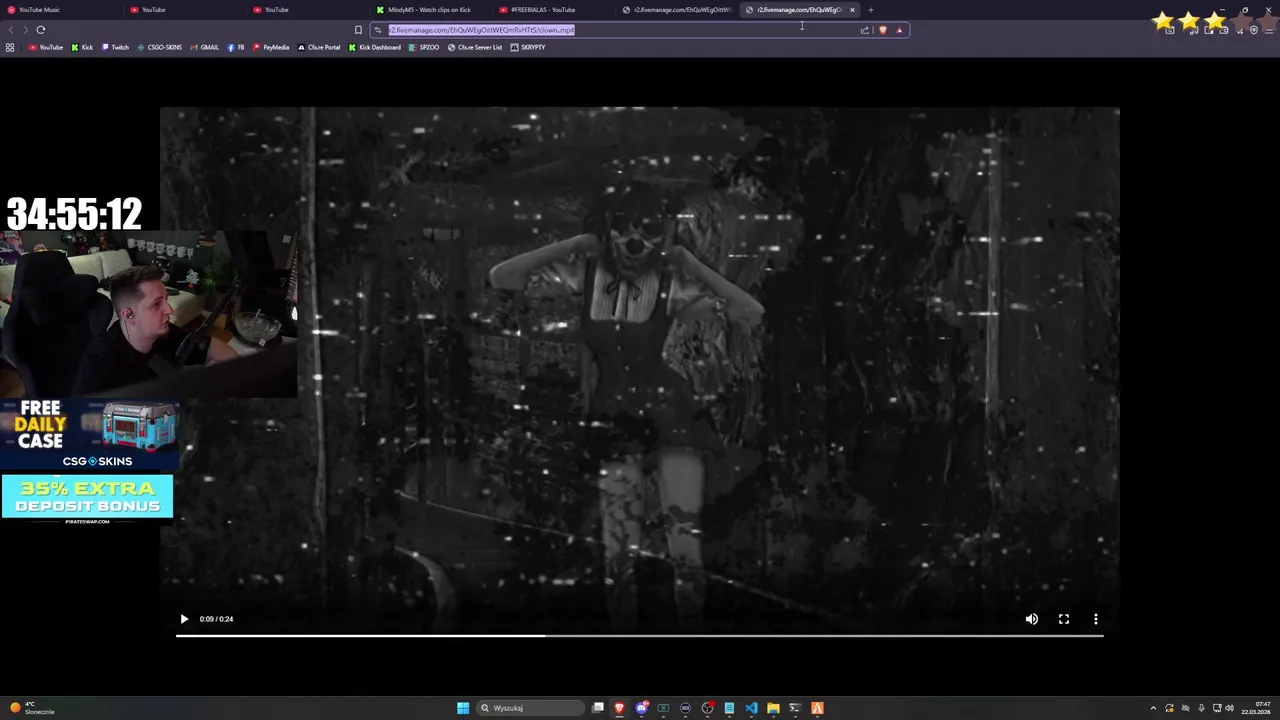Open File Explorer from the taskbar

click(773, 708)
